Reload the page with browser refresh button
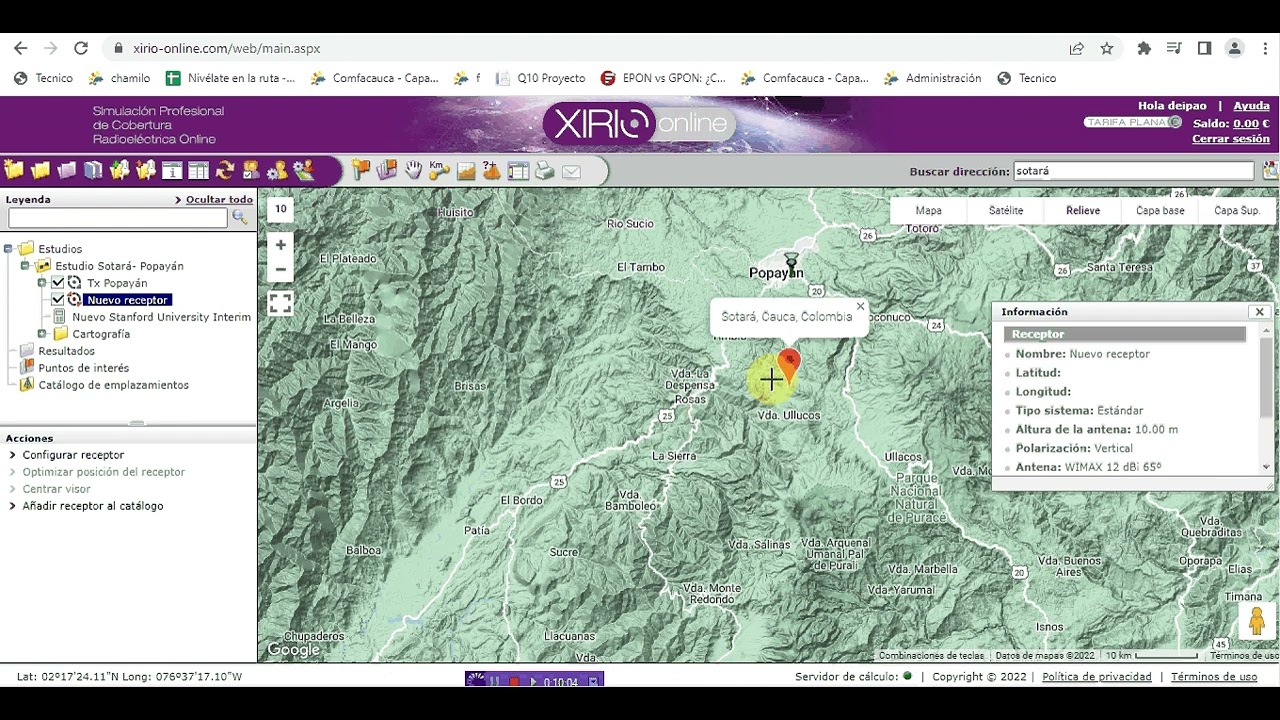1280x720 pixels. point(81,48)
